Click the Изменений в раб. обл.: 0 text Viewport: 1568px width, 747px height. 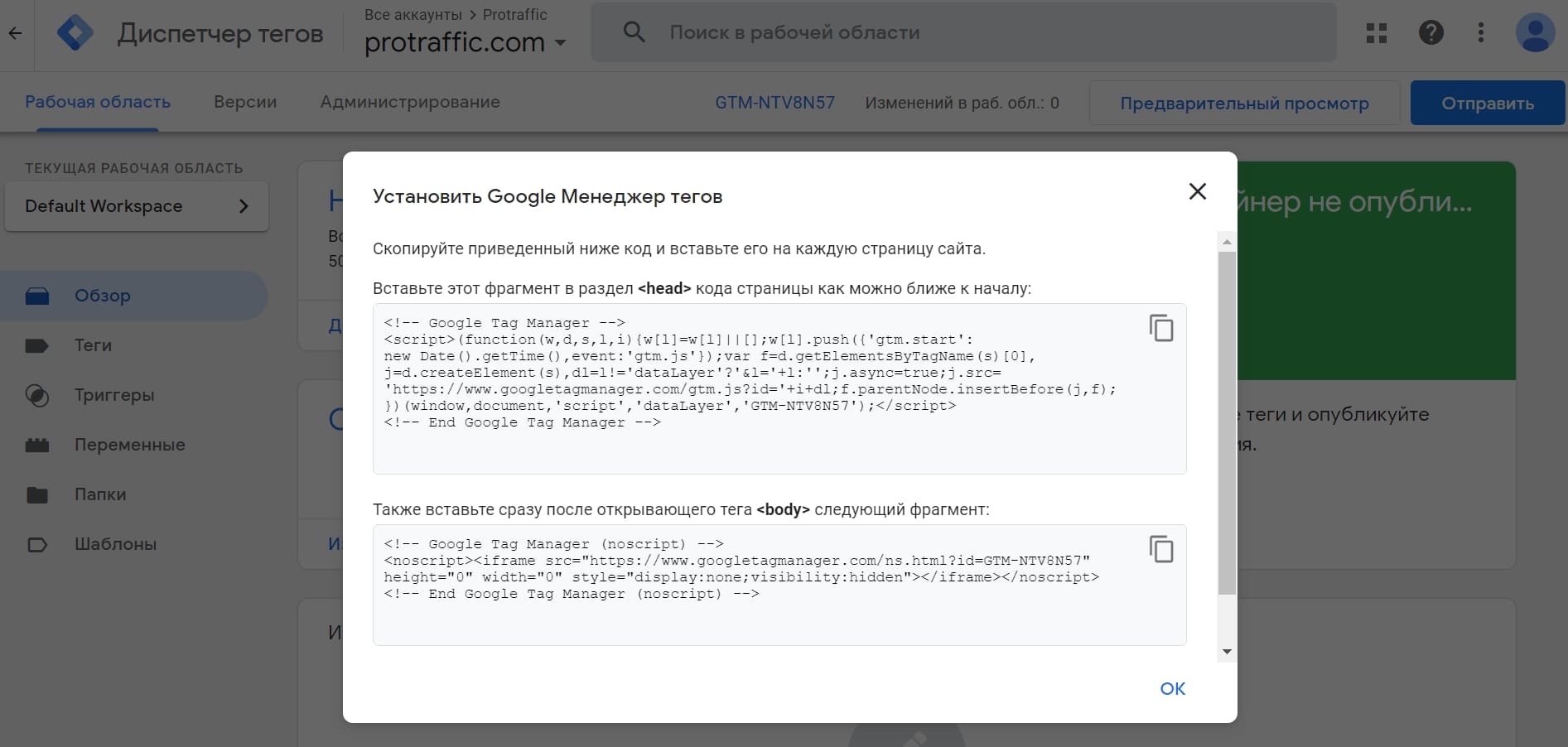click(x=963, y=103)
